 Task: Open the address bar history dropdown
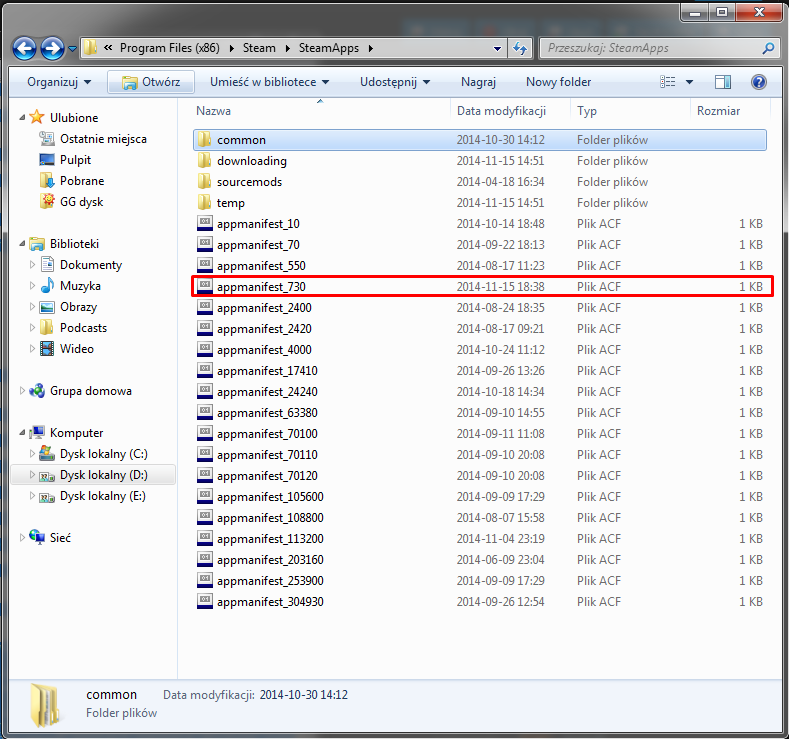497,48
